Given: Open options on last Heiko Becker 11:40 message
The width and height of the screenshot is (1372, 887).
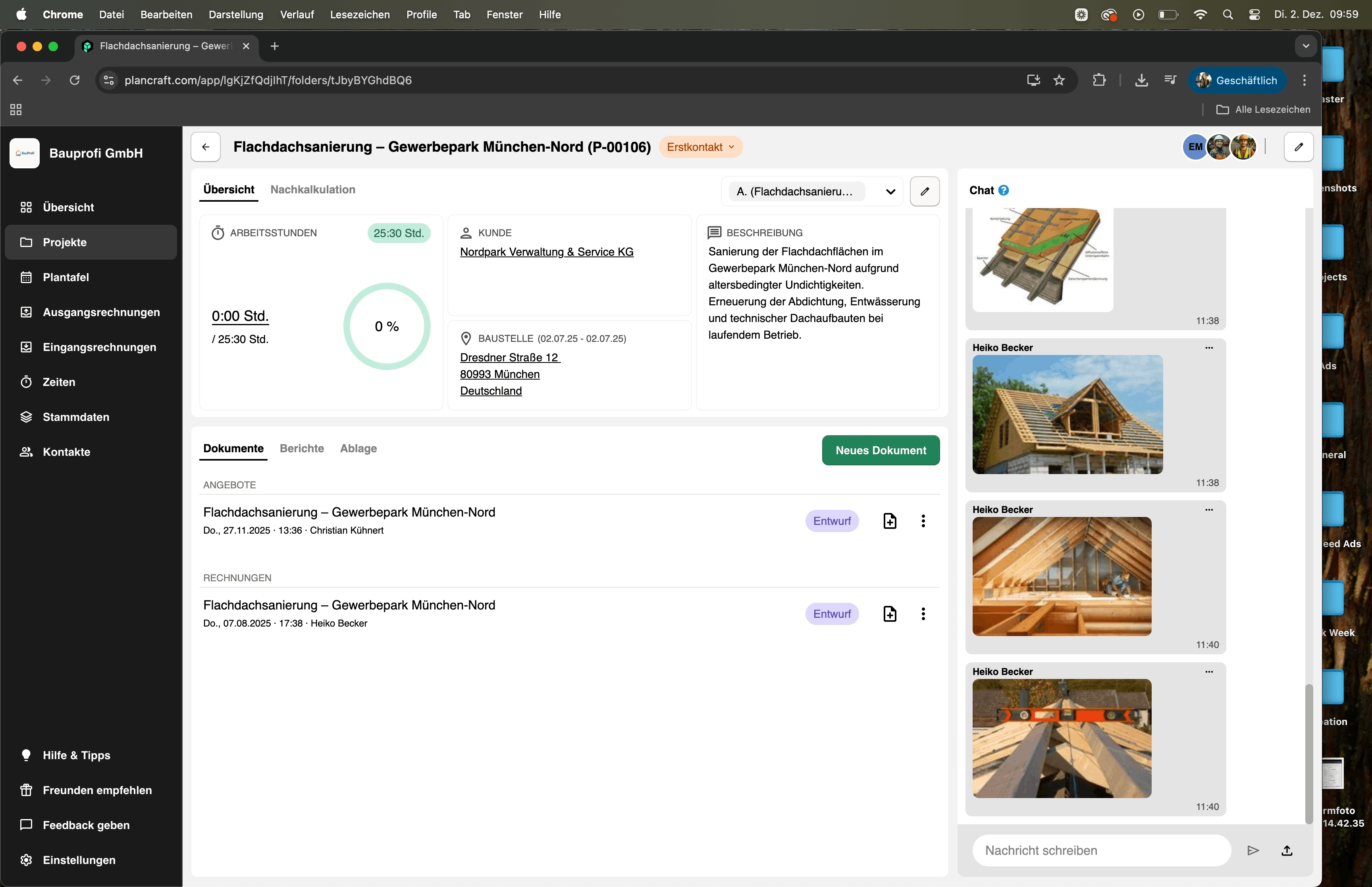Looking at the screenshot, I should [x=1209, y=671].
